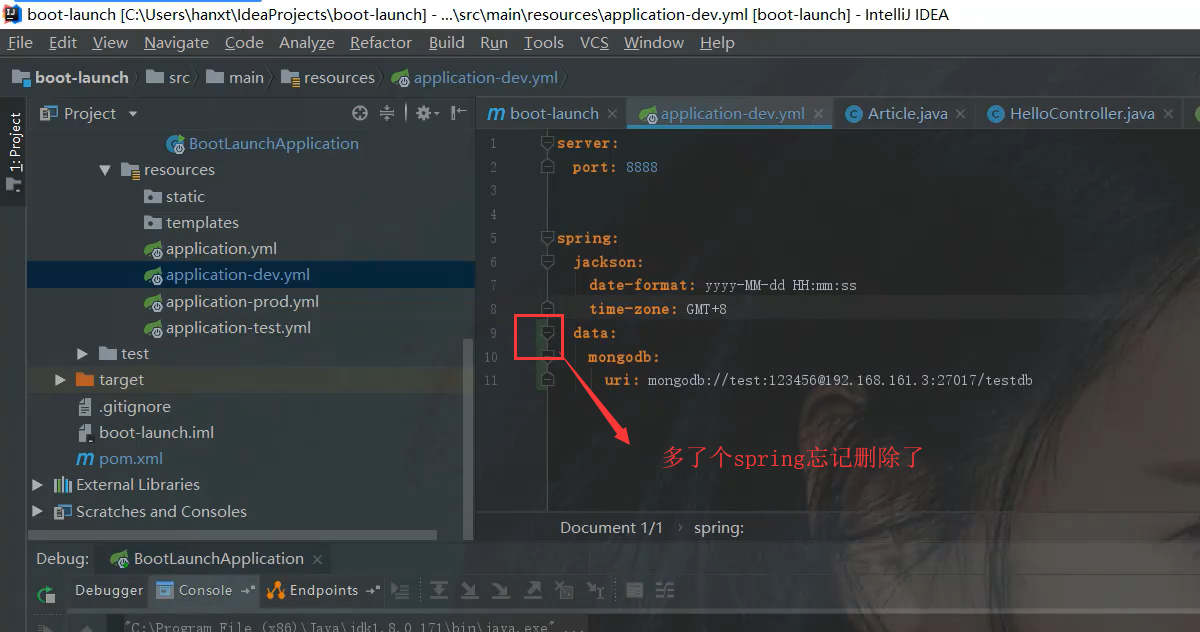Screen dimensions: 1200x632
Task: Open the Project panel gear settings
Action: point(427,113)
